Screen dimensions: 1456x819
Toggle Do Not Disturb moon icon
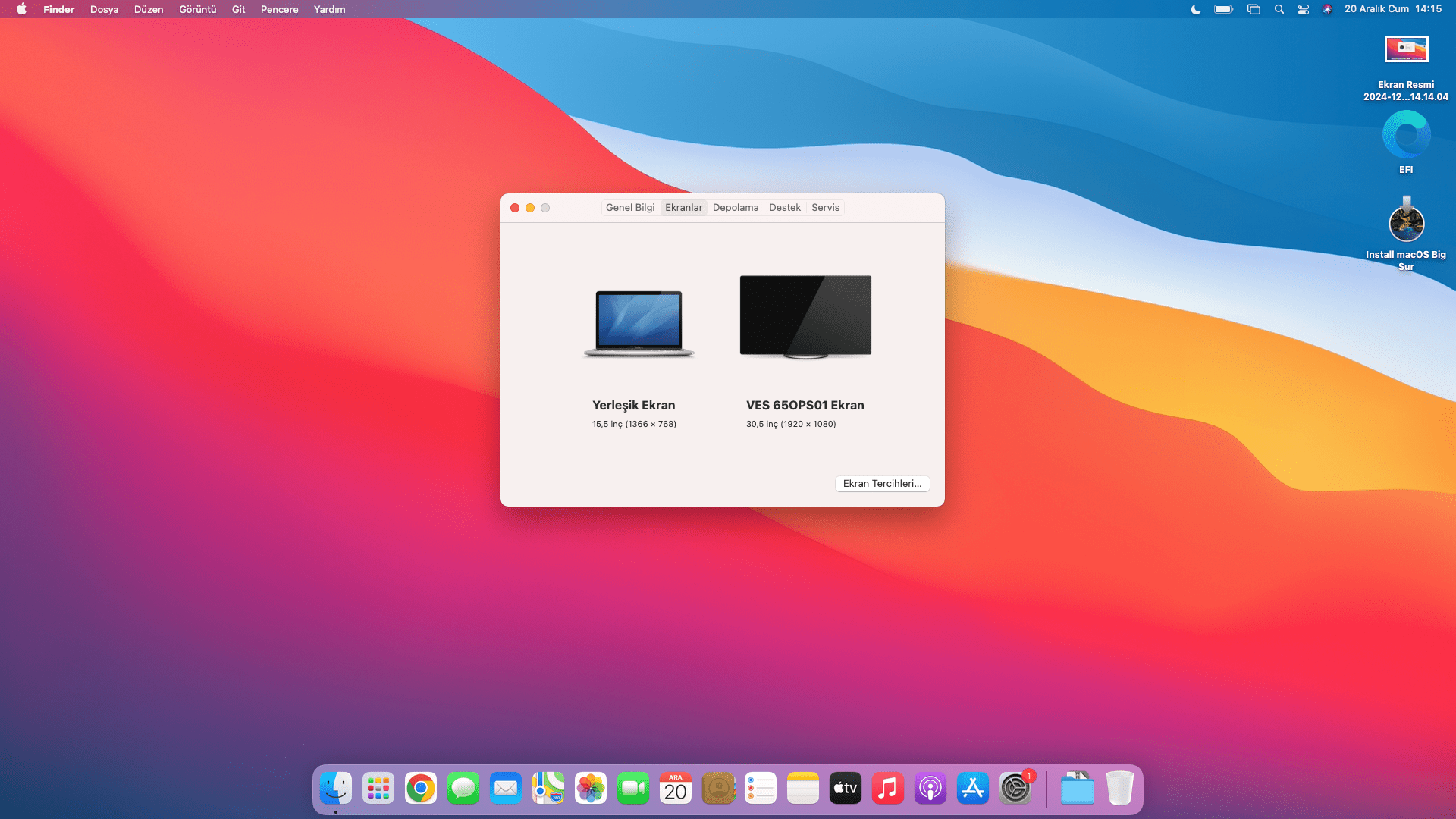point(1196,9)
